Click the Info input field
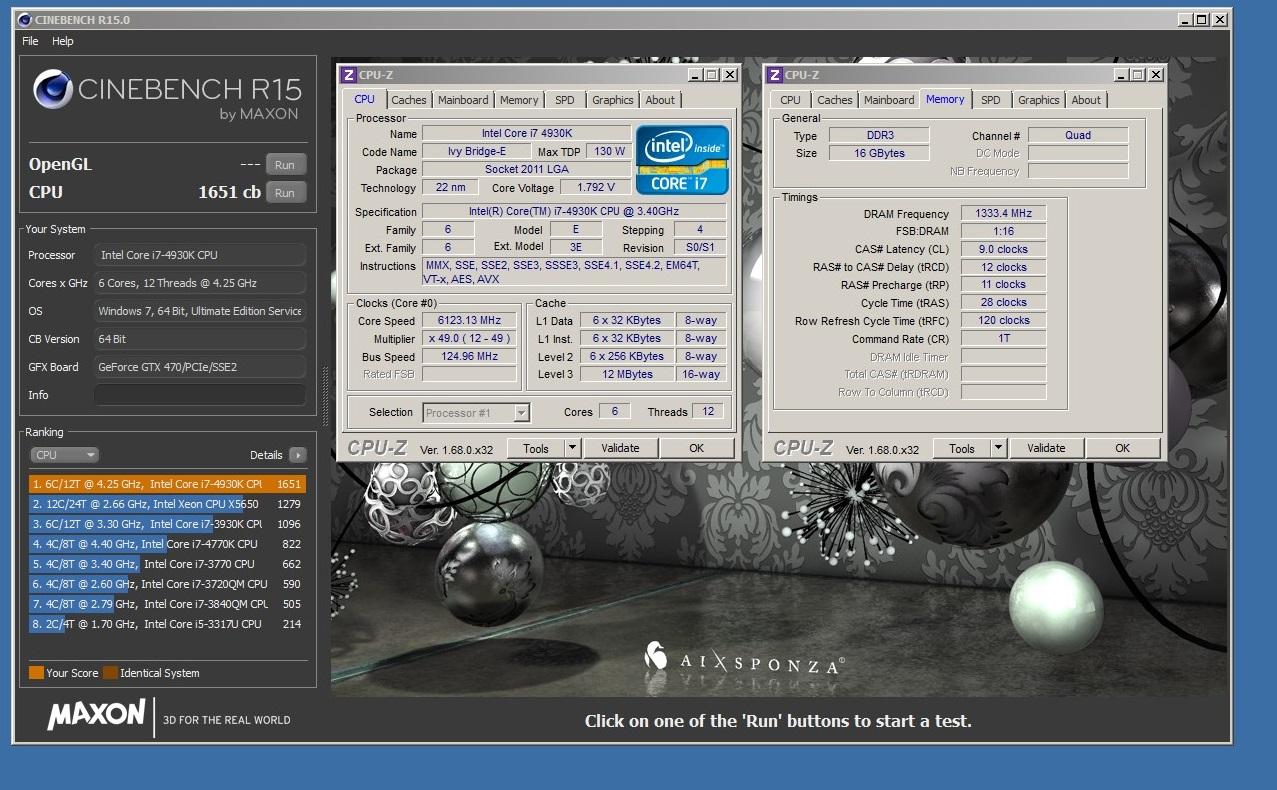 [x=200, y=395]
